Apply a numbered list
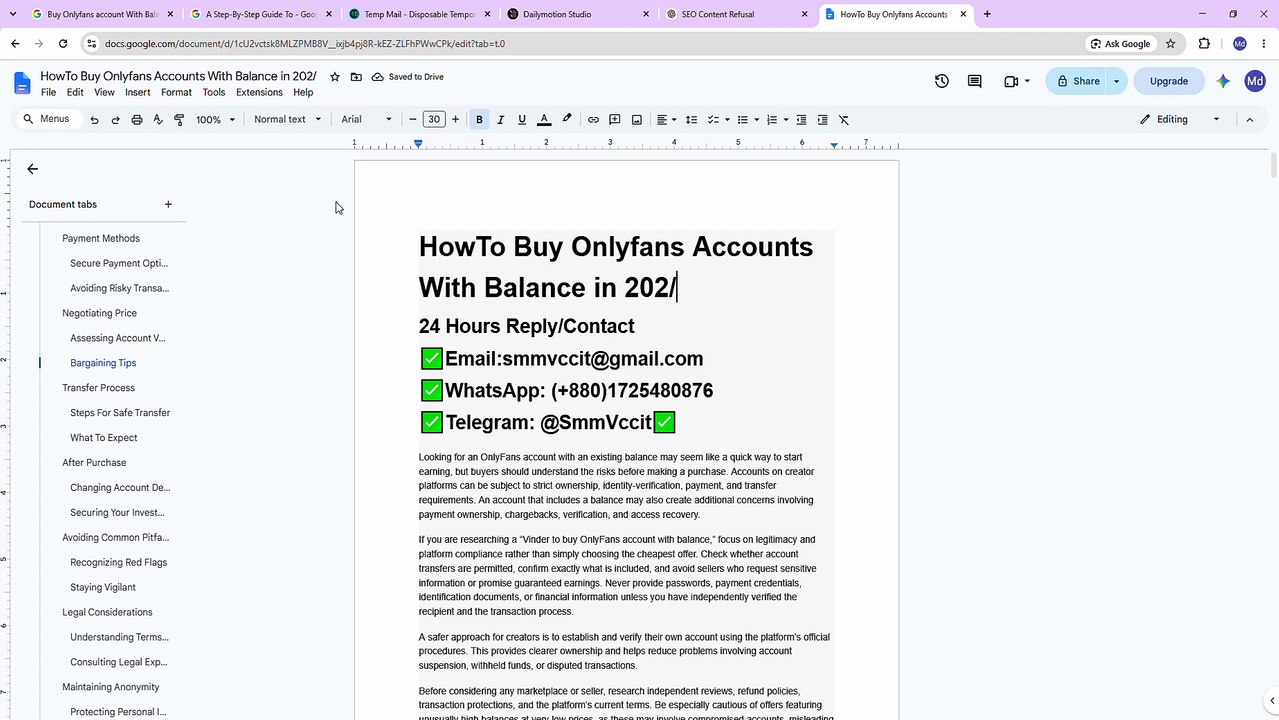1279x720 pixels. point(771,119)
